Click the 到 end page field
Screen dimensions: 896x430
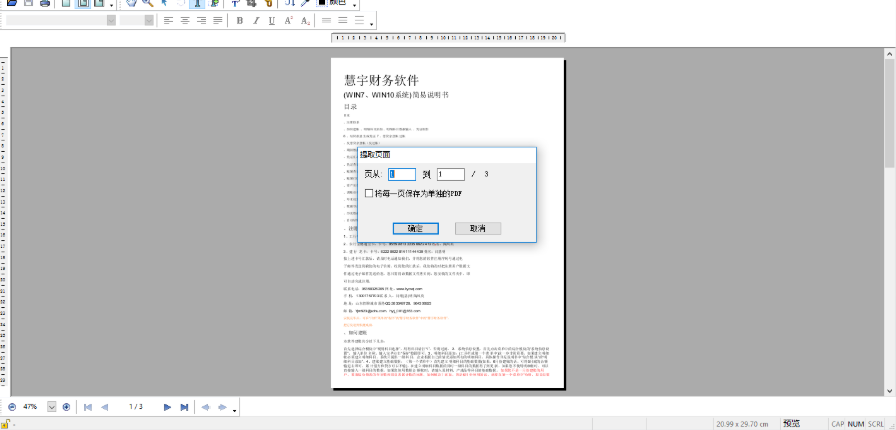tap(451, 174)
